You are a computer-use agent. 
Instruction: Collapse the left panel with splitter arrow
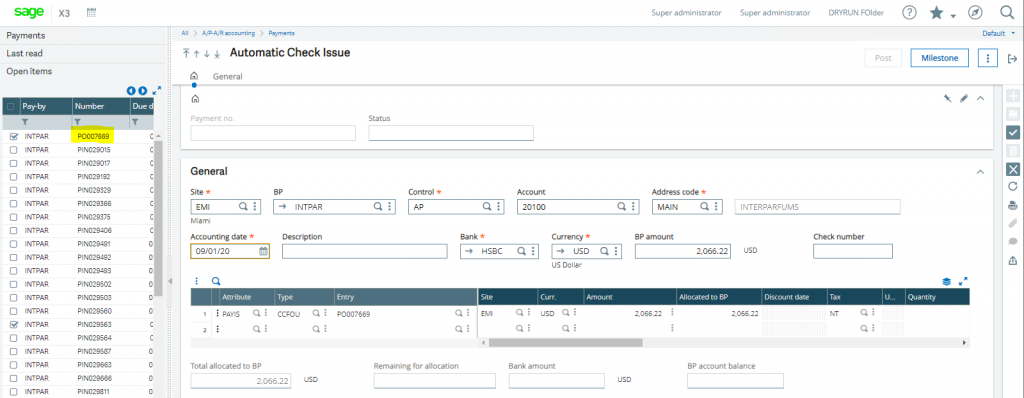(x=170, y=281)
